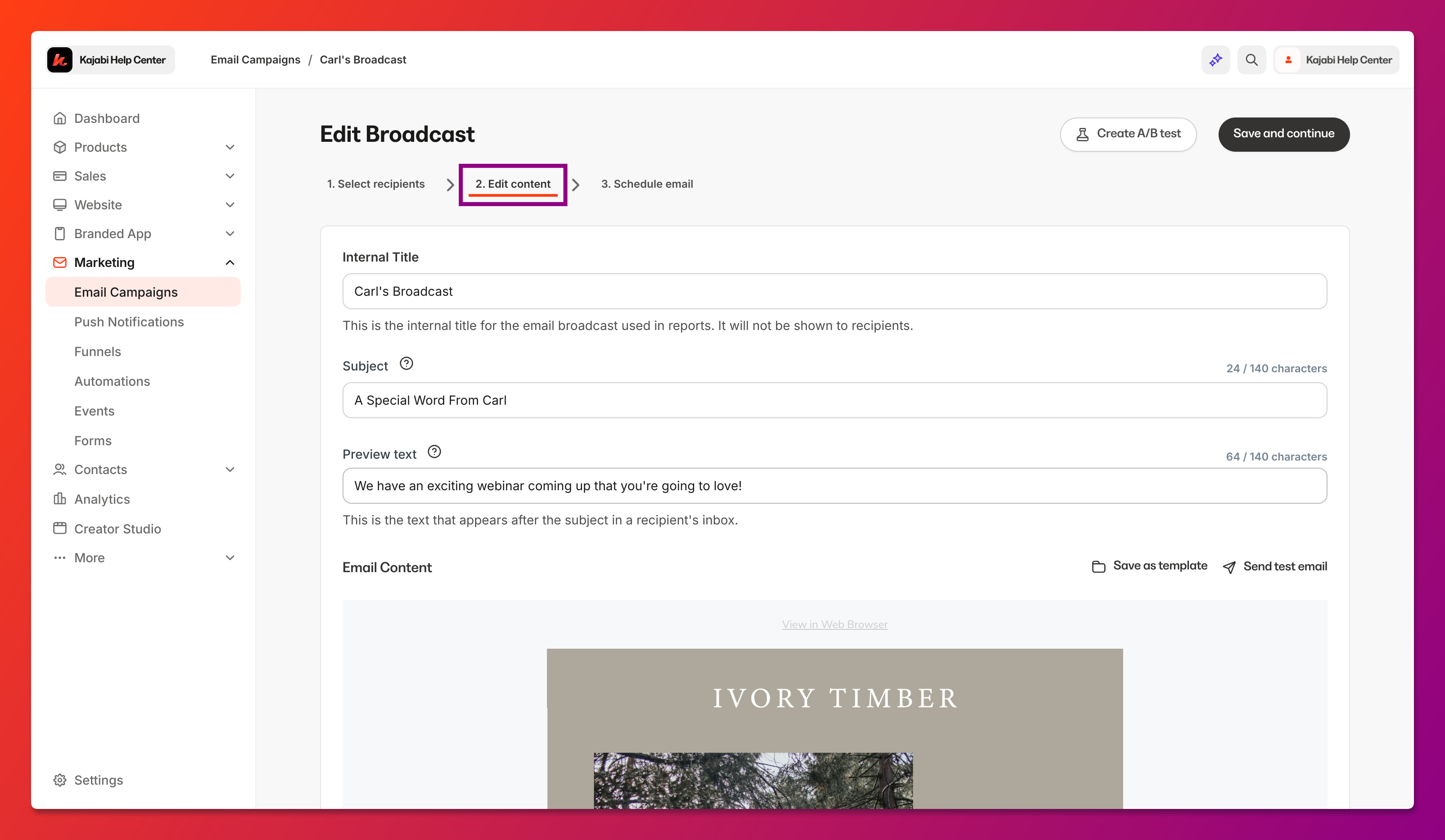The image size is (1445, 840).
Task: Click the Subject help question-mark icon
Action: pyautogui.click(x=406, y=364)
